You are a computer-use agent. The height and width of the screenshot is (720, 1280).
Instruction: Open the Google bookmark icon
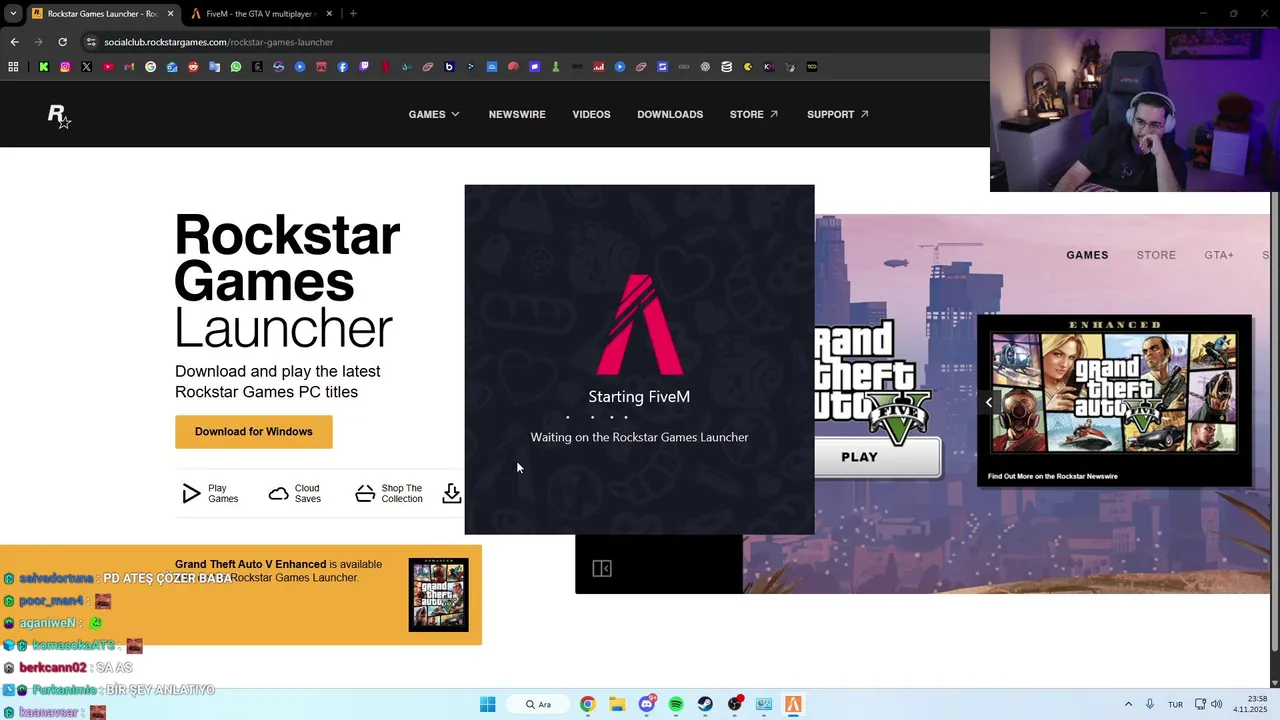pyautogui.click(x=151, y=67)
